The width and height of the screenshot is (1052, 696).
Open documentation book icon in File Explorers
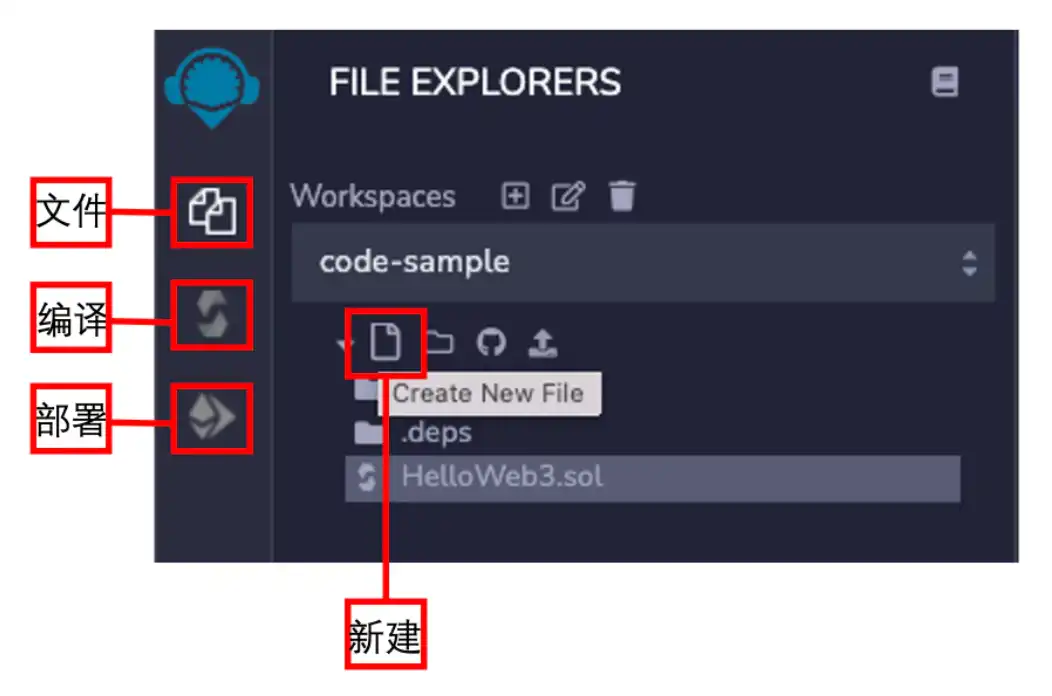[x=945, y=82]
